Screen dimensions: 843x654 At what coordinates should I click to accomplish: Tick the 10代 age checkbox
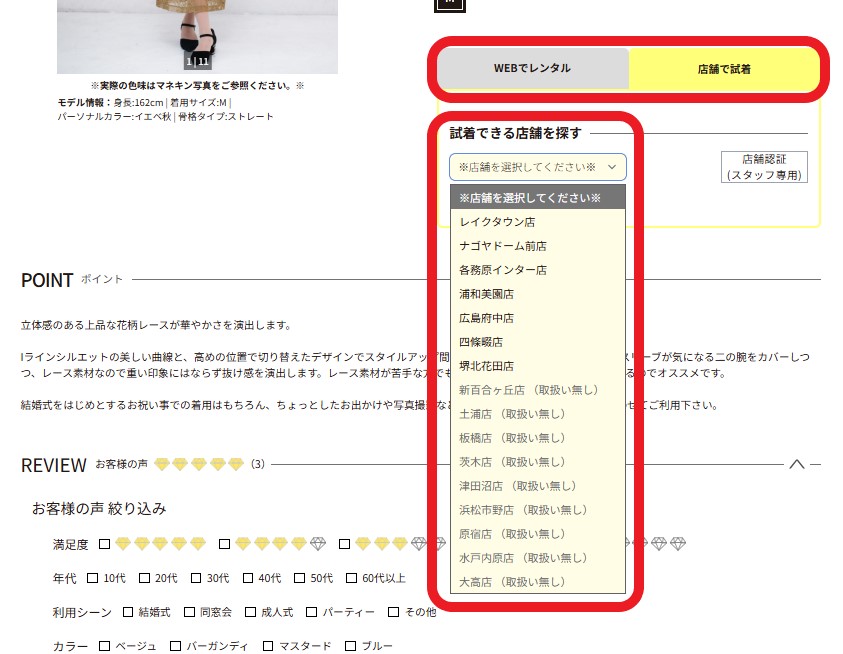(x=93, y=578)
